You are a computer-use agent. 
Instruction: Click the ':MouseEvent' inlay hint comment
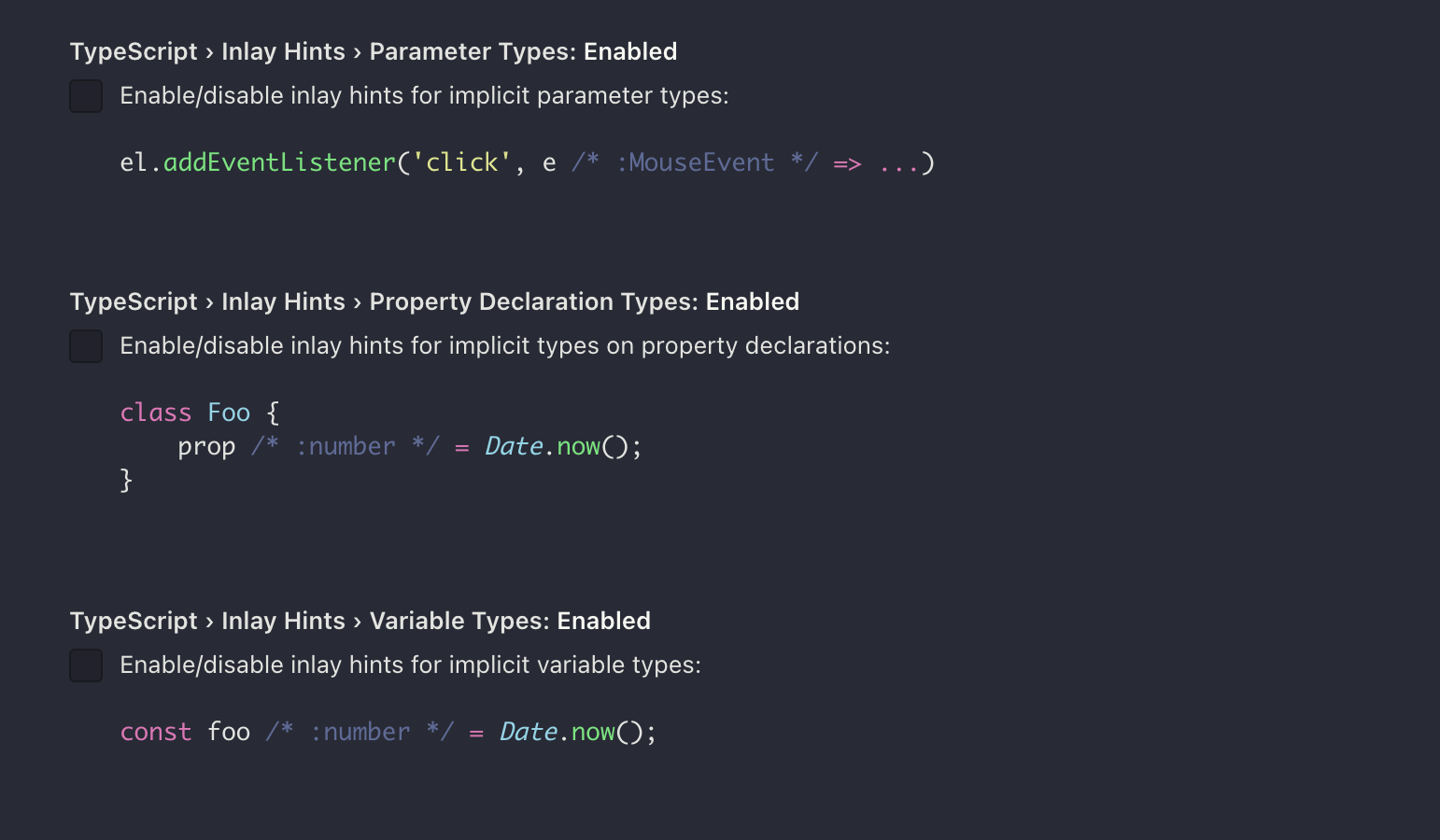tap(698, 161)
